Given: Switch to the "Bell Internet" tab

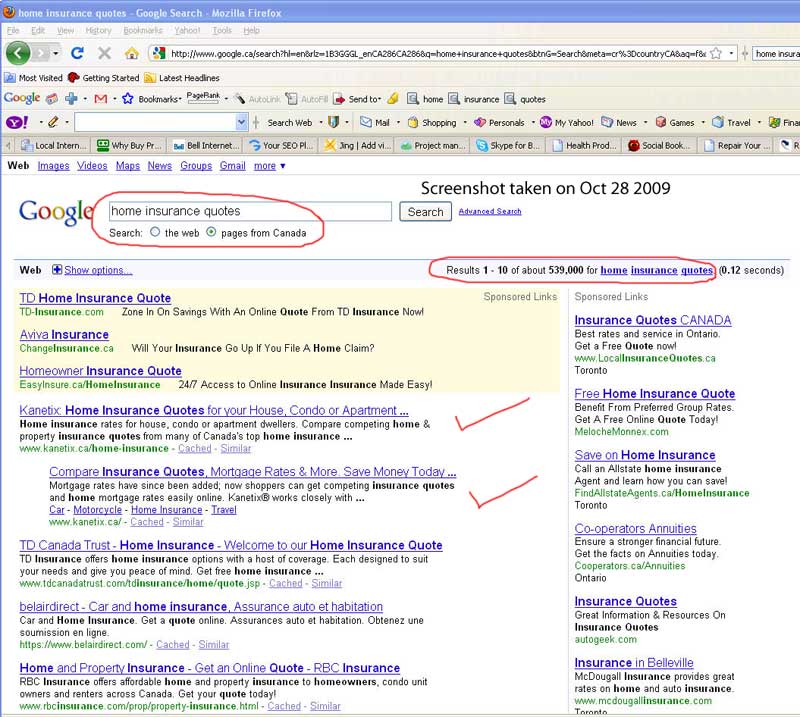Looking at the screenshot, I should [x=206, y=145].
